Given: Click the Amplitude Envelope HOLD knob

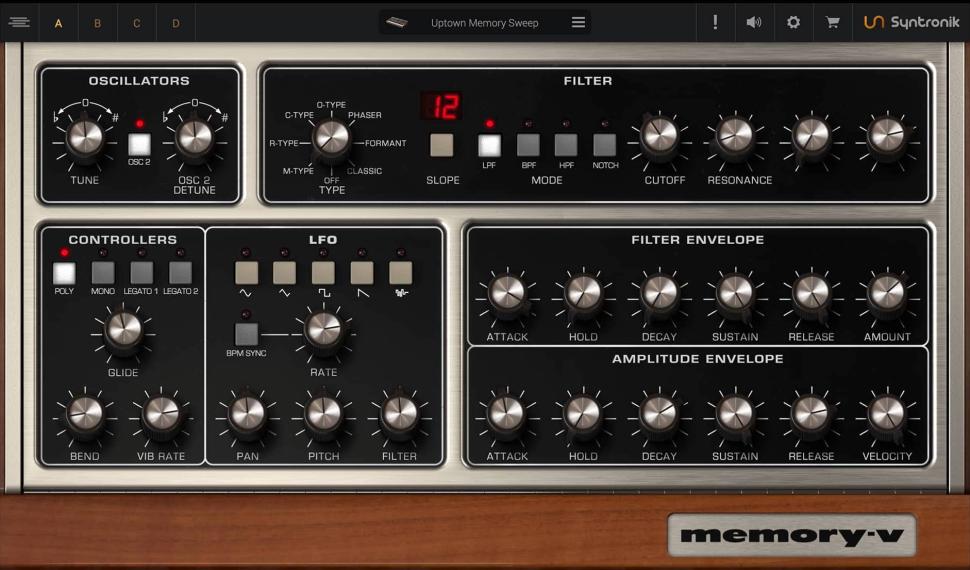Looking at the screenshot, I should pos(583,414).
